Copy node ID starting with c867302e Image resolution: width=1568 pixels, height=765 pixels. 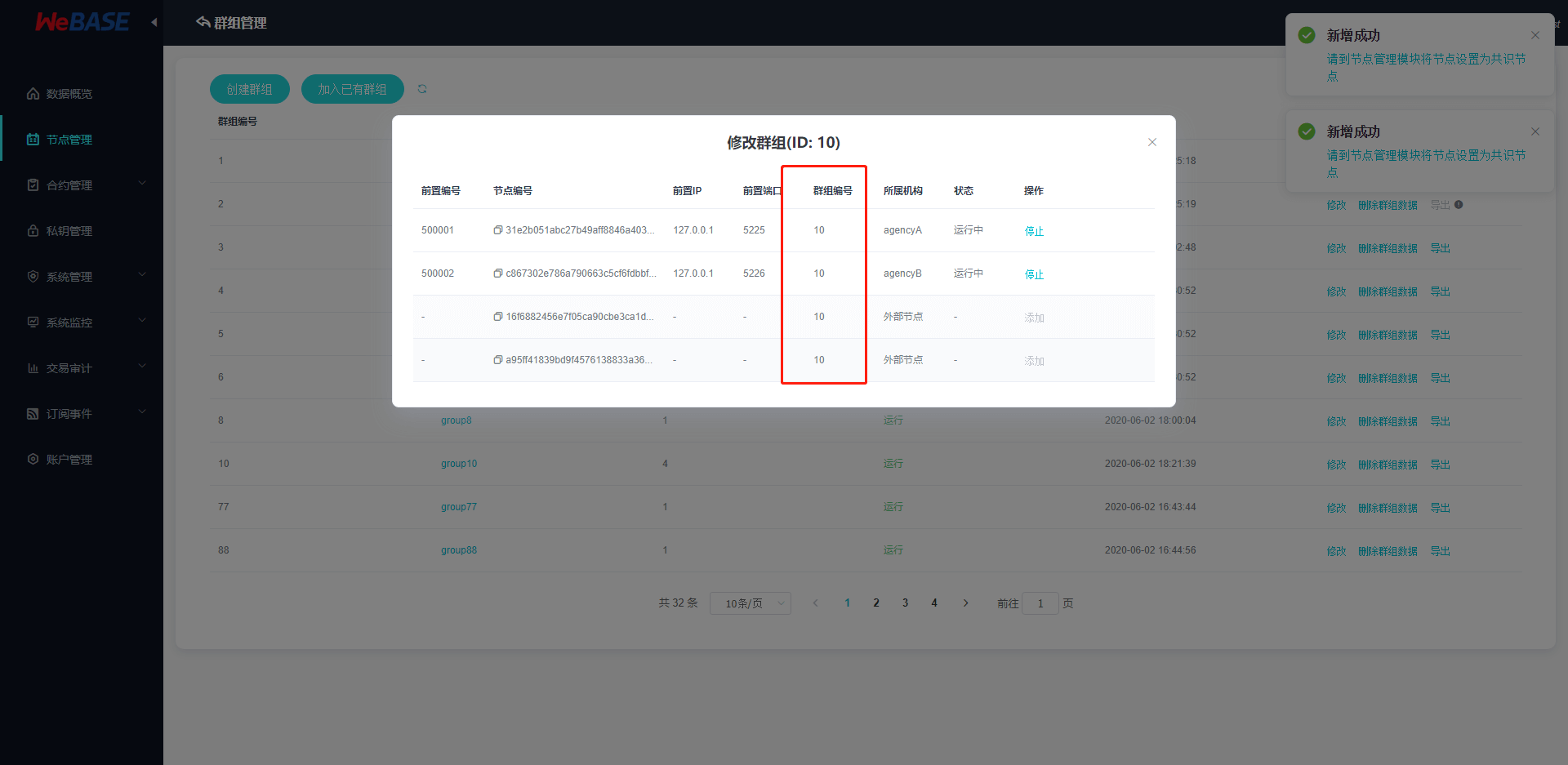click(x=498, y=274)
